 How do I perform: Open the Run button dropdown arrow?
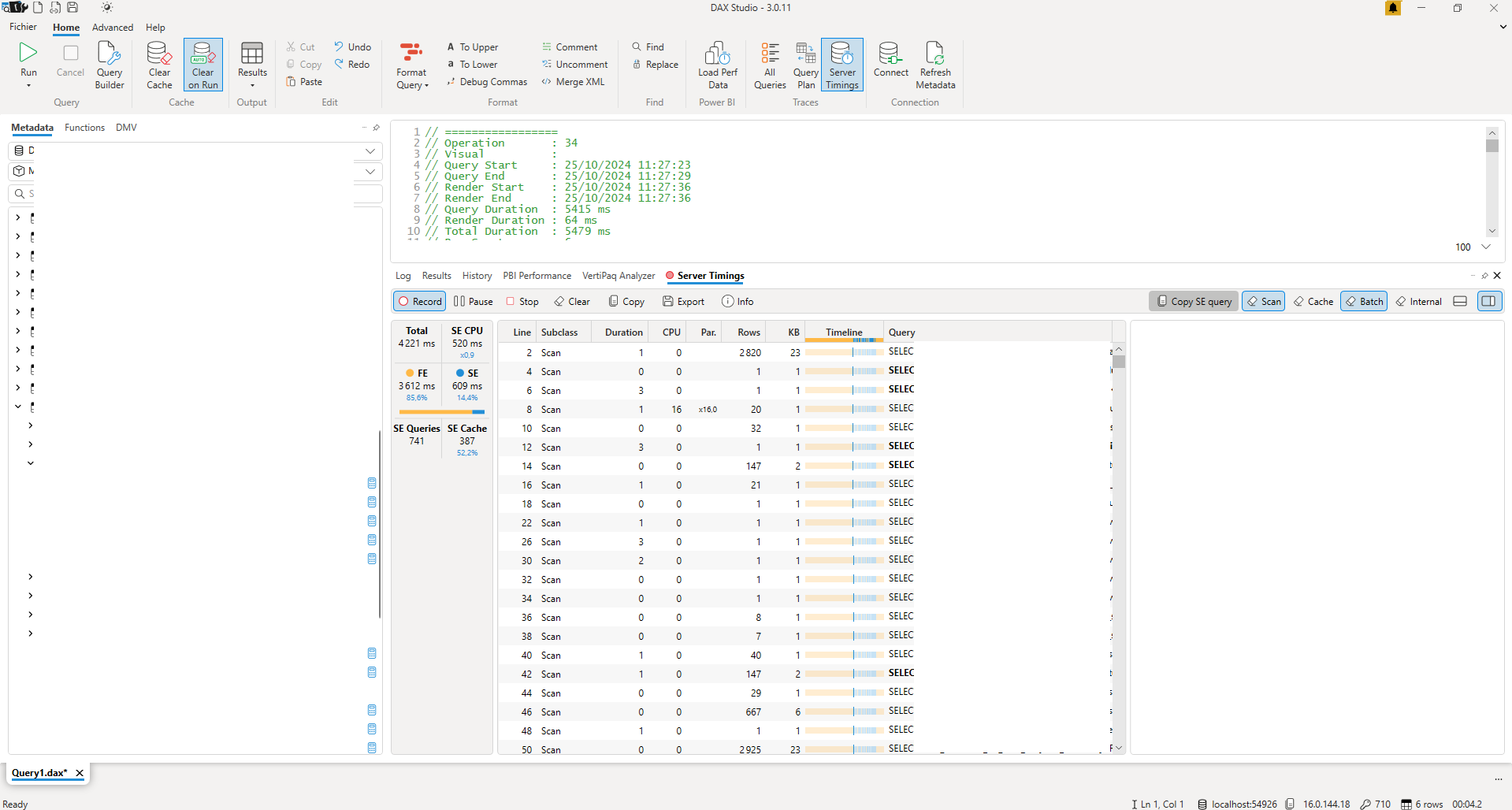(28, 86)
